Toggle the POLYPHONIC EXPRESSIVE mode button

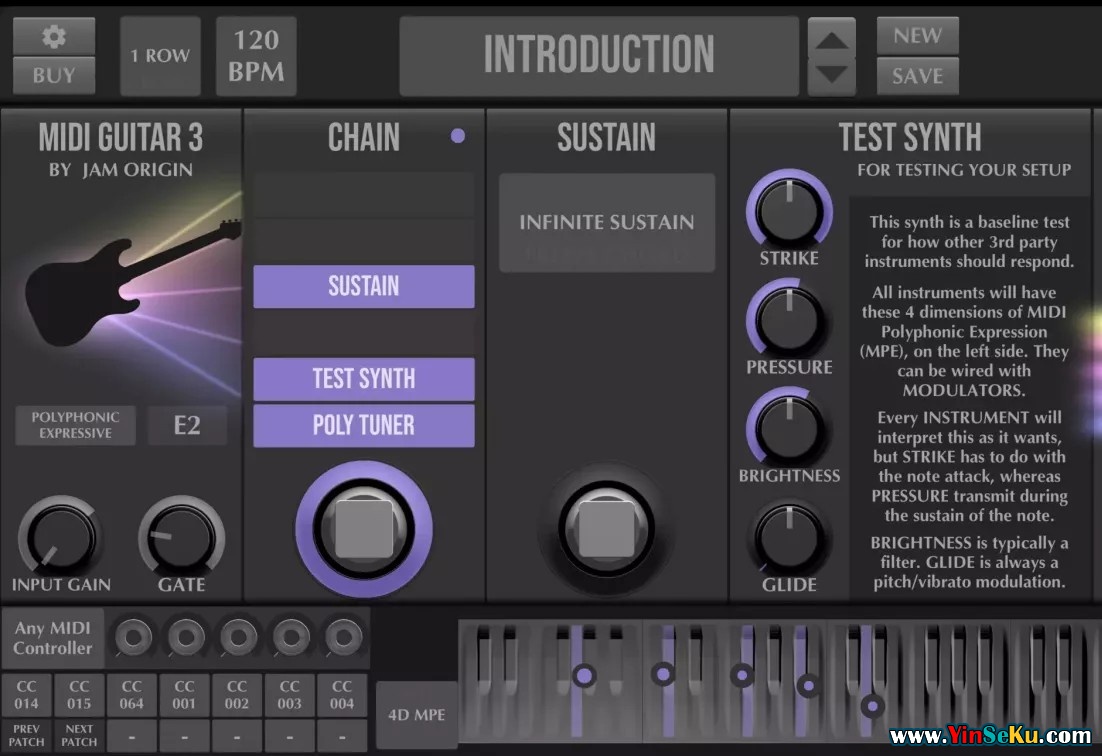click(x=75, y=425)
